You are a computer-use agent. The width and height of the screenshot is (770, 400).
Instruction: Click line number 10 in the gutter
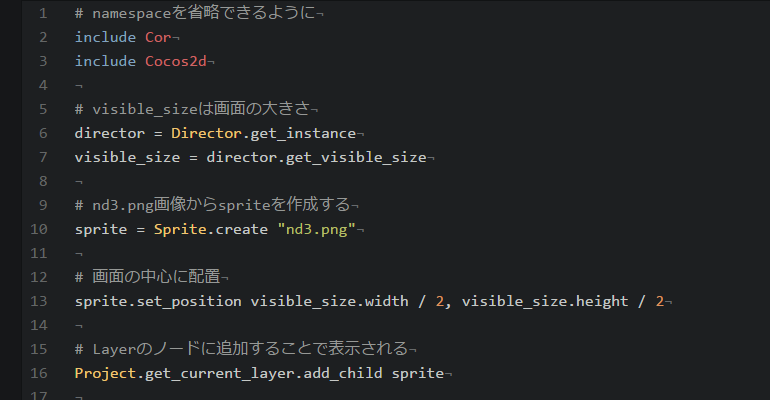point(40,229)
